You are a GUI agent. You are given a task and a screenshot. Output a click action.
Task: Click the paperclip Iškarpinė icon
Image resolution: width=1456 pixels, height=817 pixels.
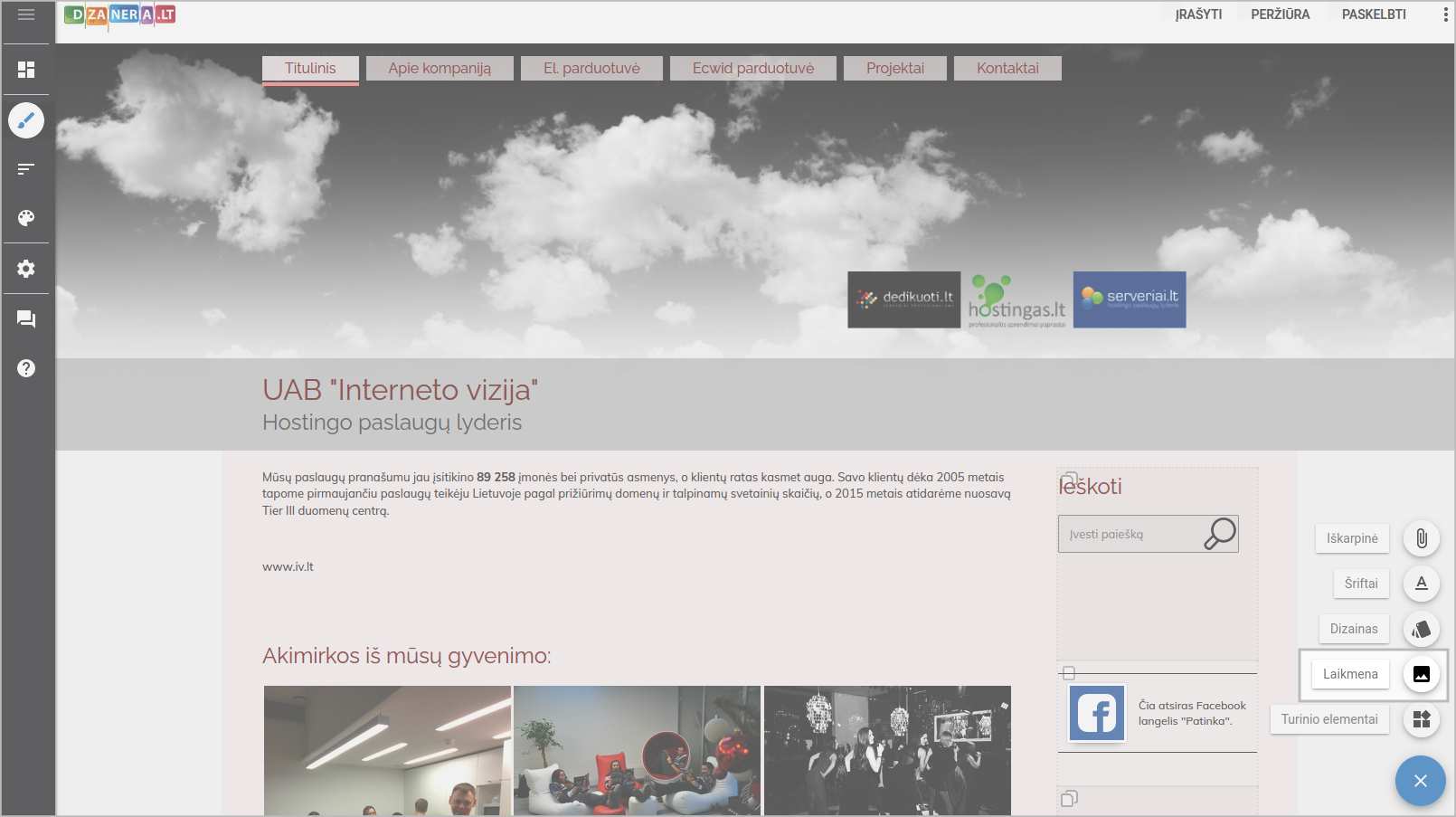pyautogui.click(x=1421, y=538)
